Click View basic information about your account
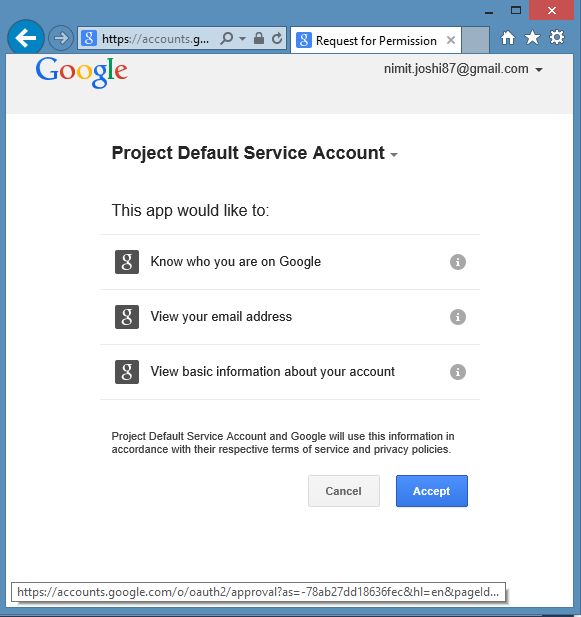This screenshot has height=617, width=581. coord(273,372)
